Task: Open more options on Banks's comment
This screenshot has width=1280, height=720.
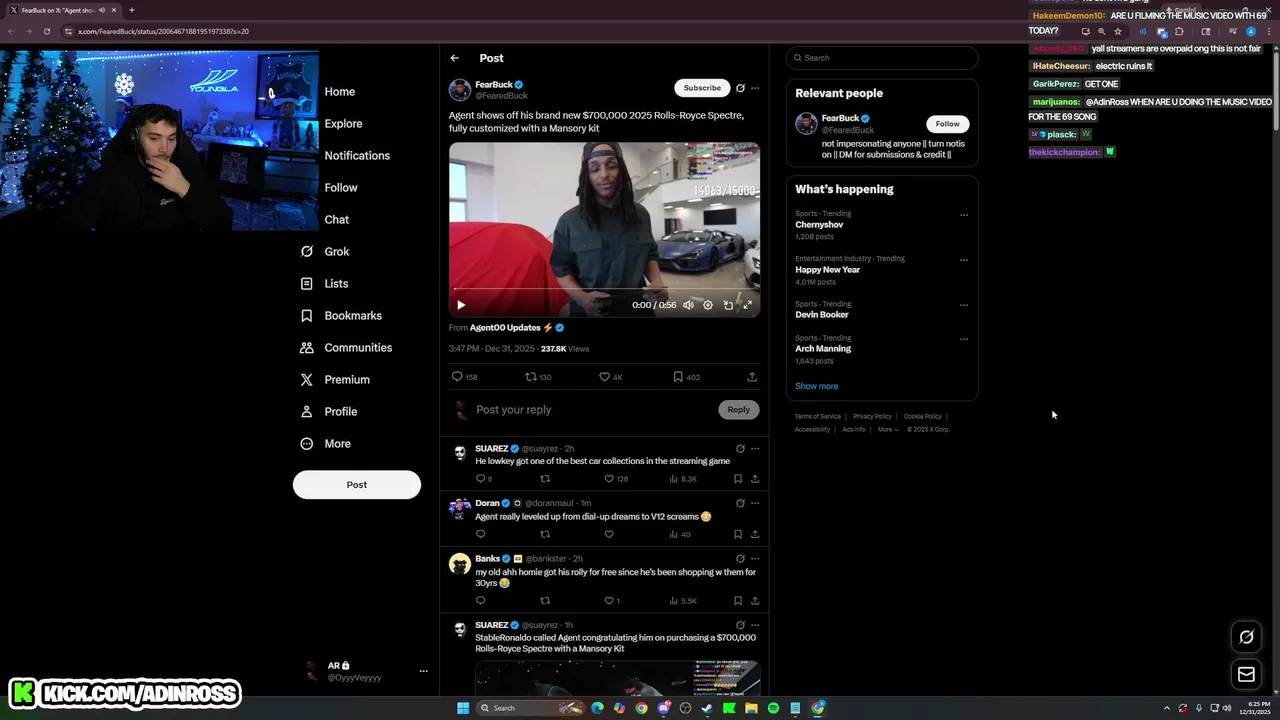Action: tap(755, 559)
